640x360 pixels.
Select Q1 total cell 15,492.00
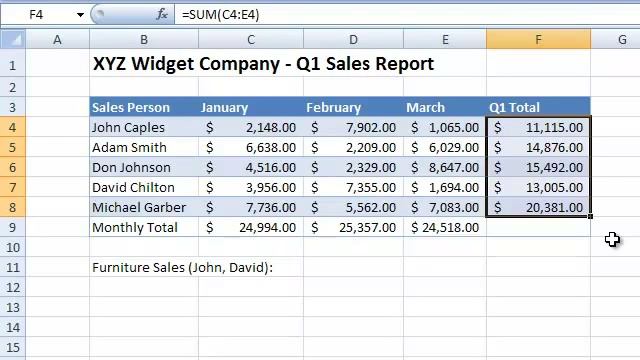tap(538, 167)
